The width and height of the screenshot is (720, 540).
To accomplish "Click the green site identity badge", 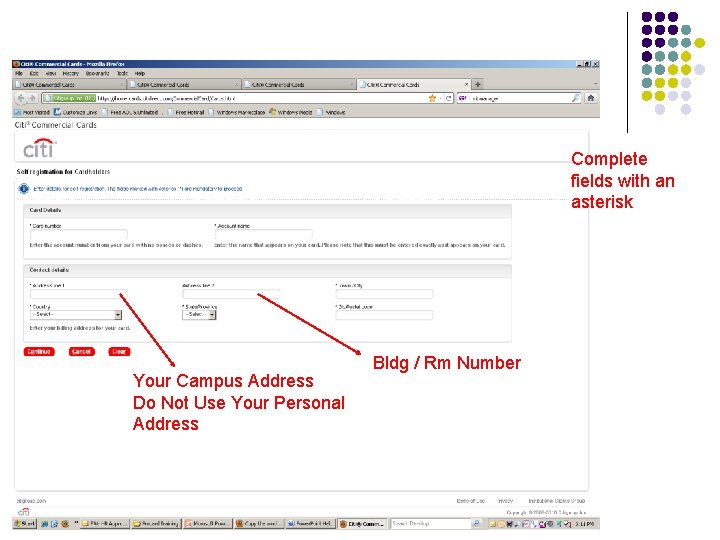I will [69, 98].
